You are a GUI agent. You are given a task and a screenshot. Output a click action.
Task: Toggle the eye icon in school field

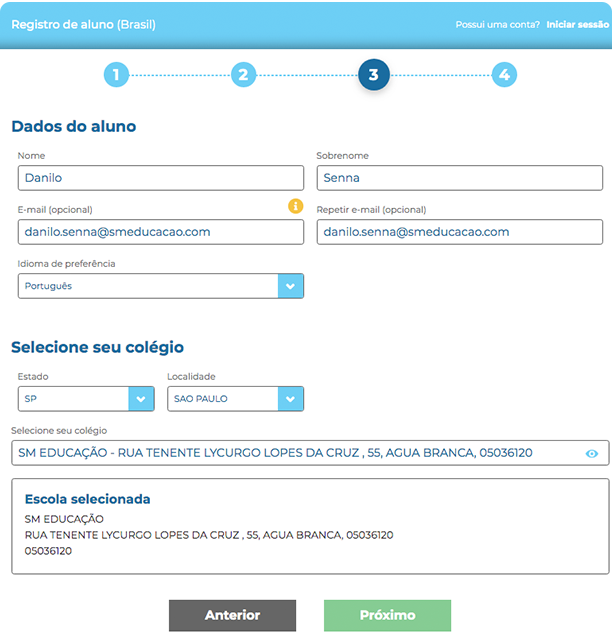tap(591, 454)
